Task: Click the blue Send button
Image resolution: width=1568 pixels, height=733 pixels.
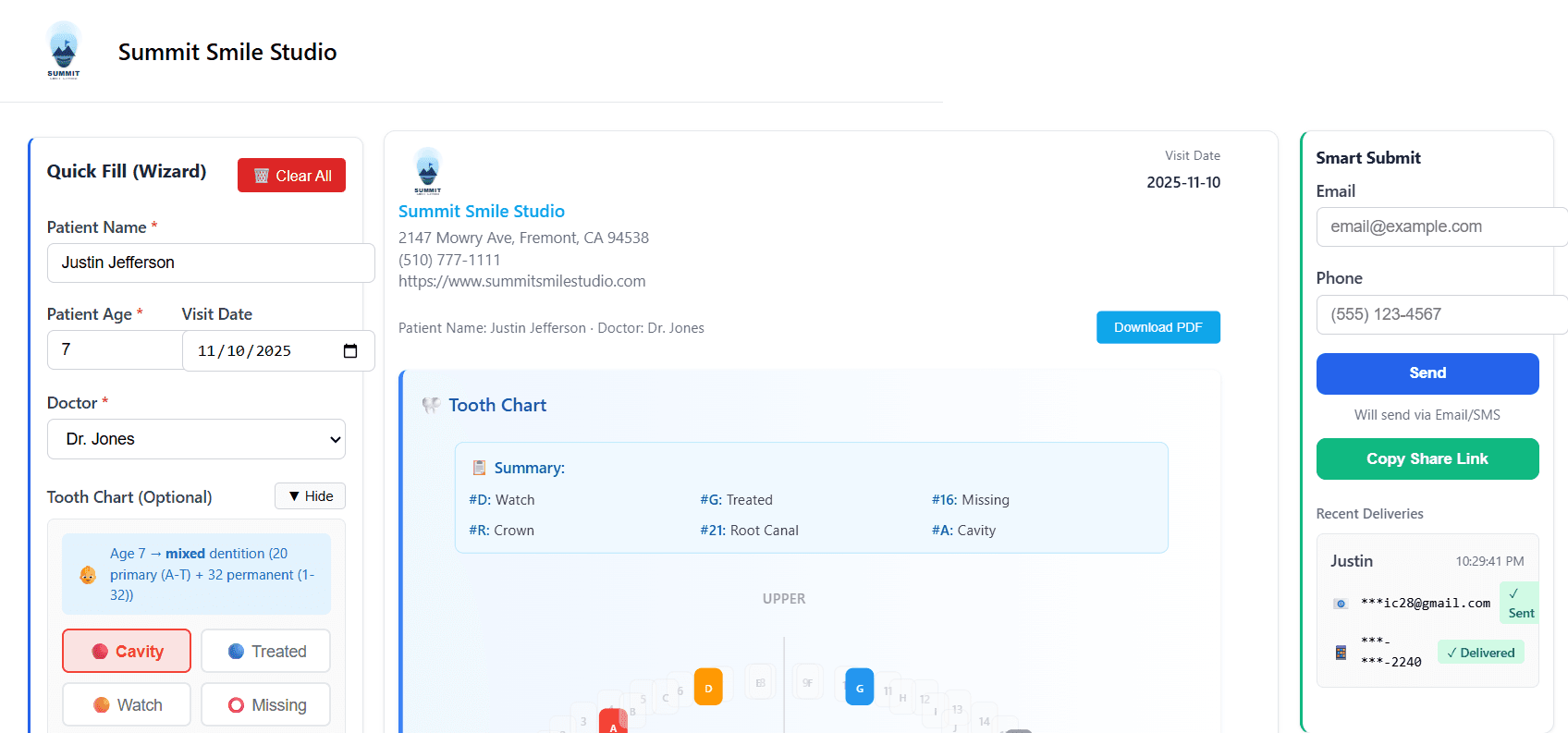Action: [1427, 373]
